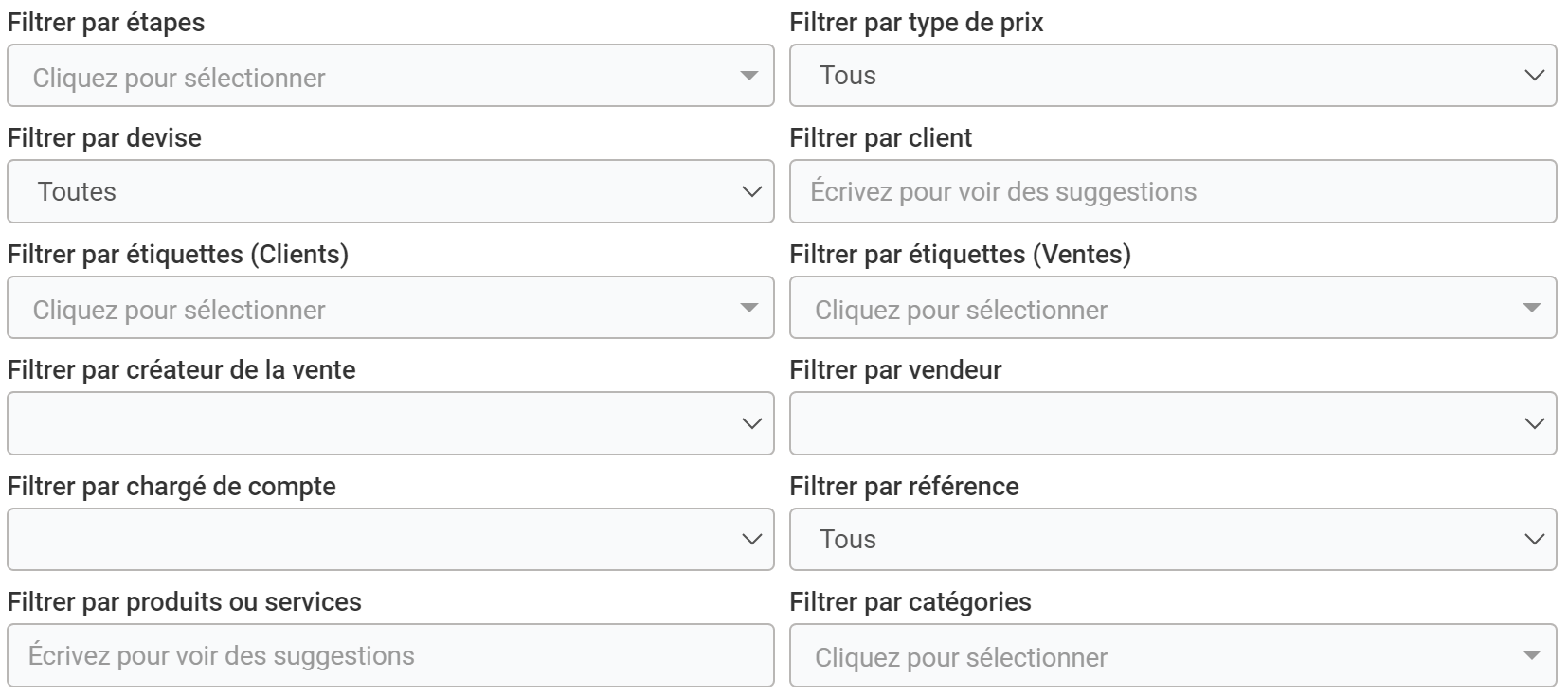Open Filtrer par étiquettes (Clients) selector
This screenshot has height=696, width=1568.
click(379, 309)
